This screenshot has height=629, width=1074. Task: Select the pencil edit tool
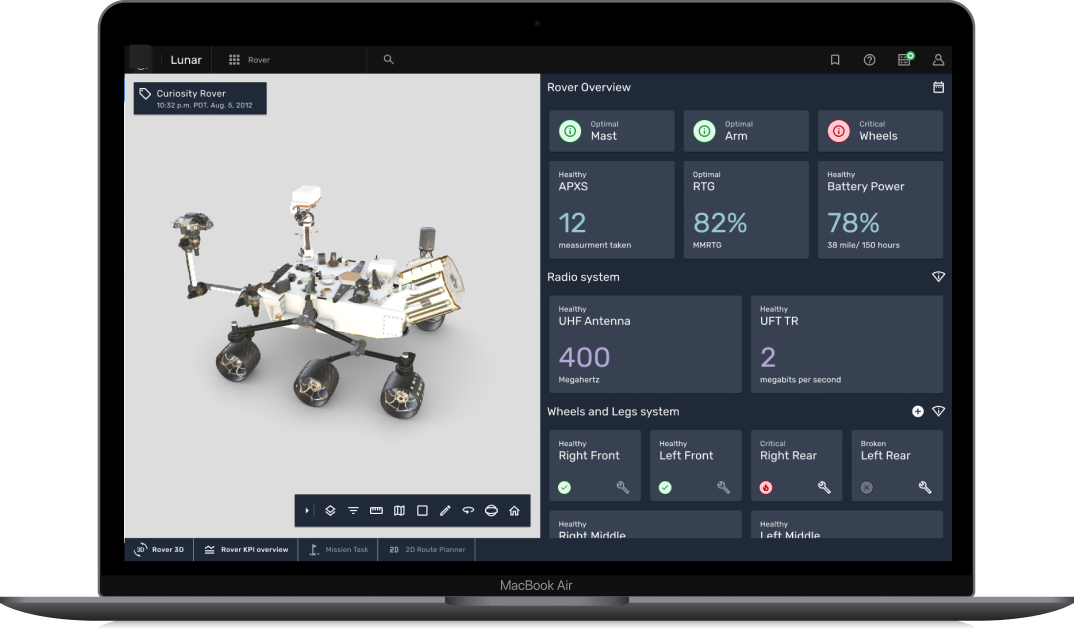445,510
